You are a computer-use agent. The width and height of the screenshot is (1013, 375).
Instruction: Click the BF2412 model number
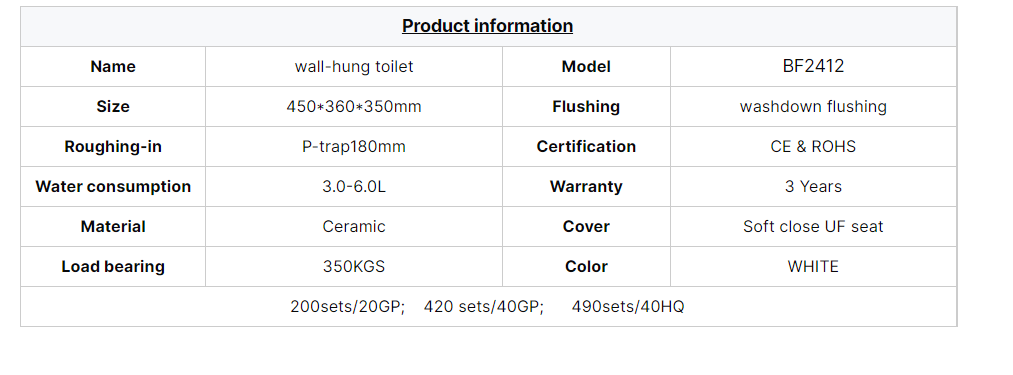tap(813, 67)
